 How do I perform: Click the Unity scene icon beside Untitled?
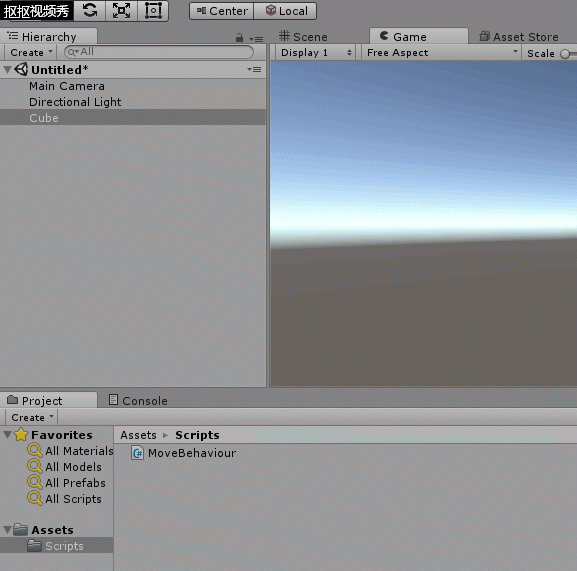(x=21, y=70)
